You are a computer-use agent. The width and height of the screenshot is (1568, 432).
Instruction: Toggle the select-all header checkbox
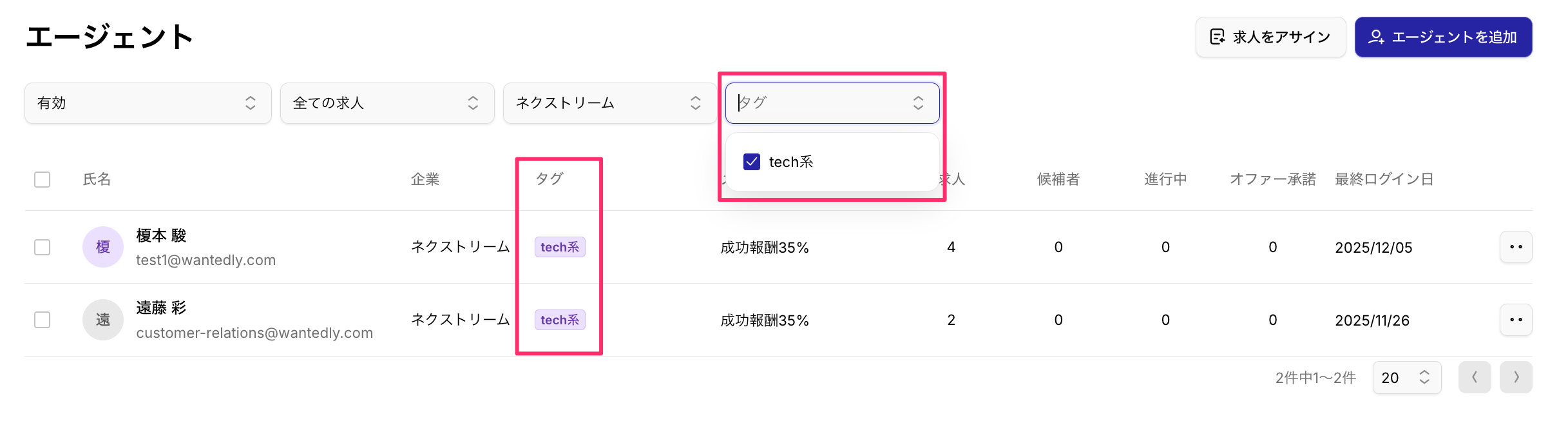(43, 179)
